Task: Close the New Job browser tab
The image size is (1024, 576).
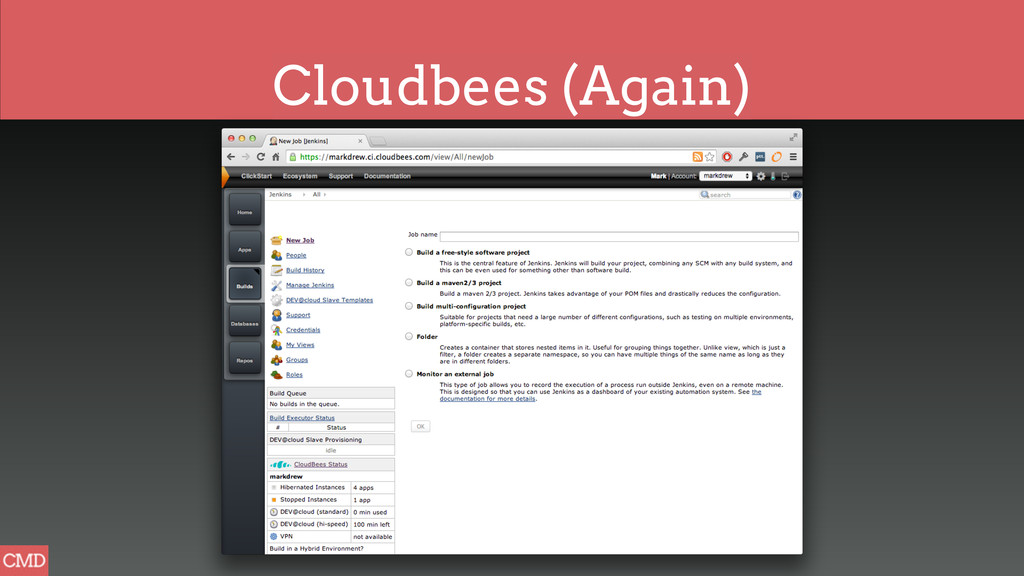Action: pos(360,141)
